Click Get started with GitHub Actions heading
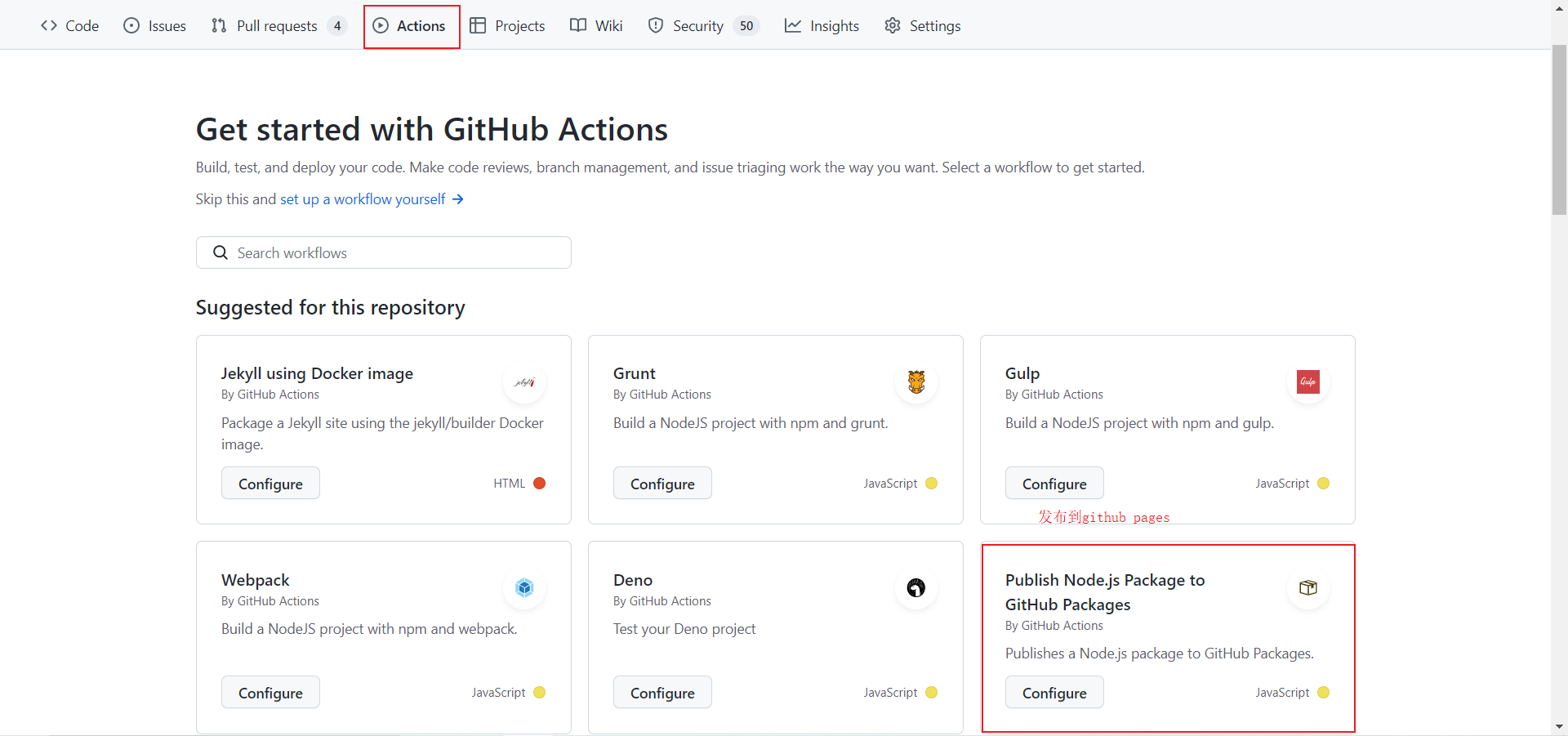 click(432, 129)
